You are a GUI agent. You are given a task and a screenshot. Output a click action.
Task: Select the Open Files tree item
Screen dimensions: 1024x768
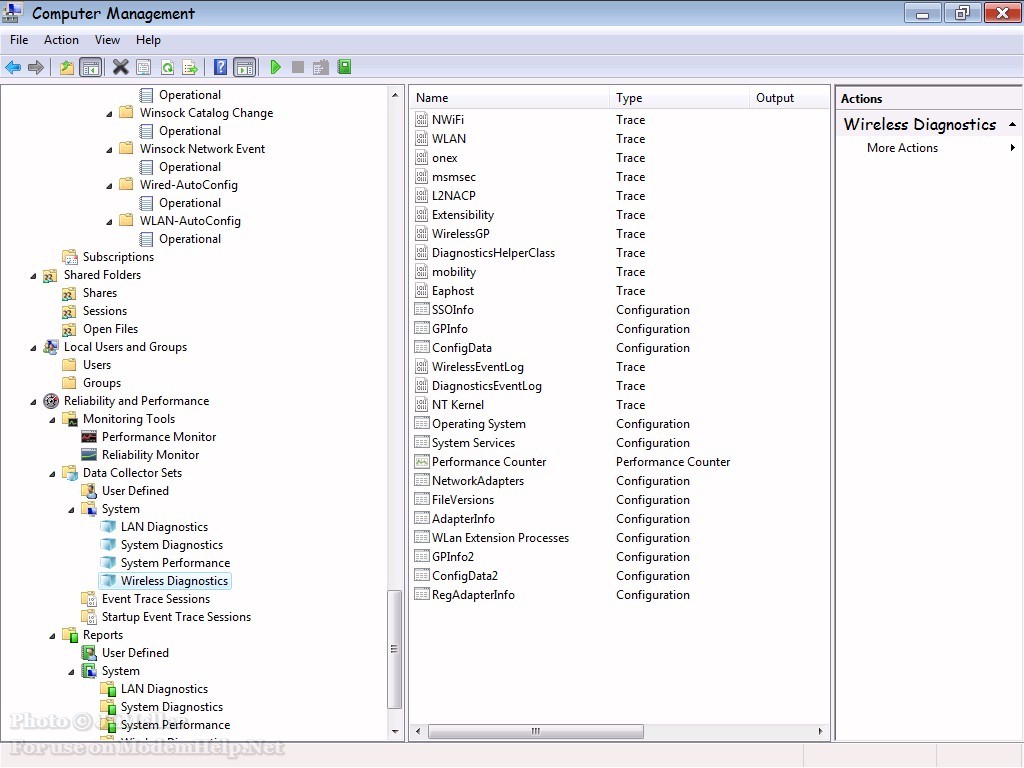[110, 329]
